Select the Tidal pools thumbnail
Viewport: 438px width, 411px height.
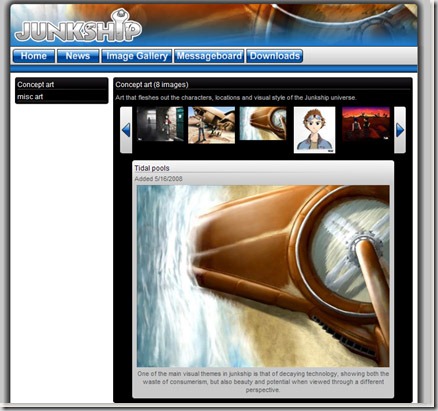point(263,123)
